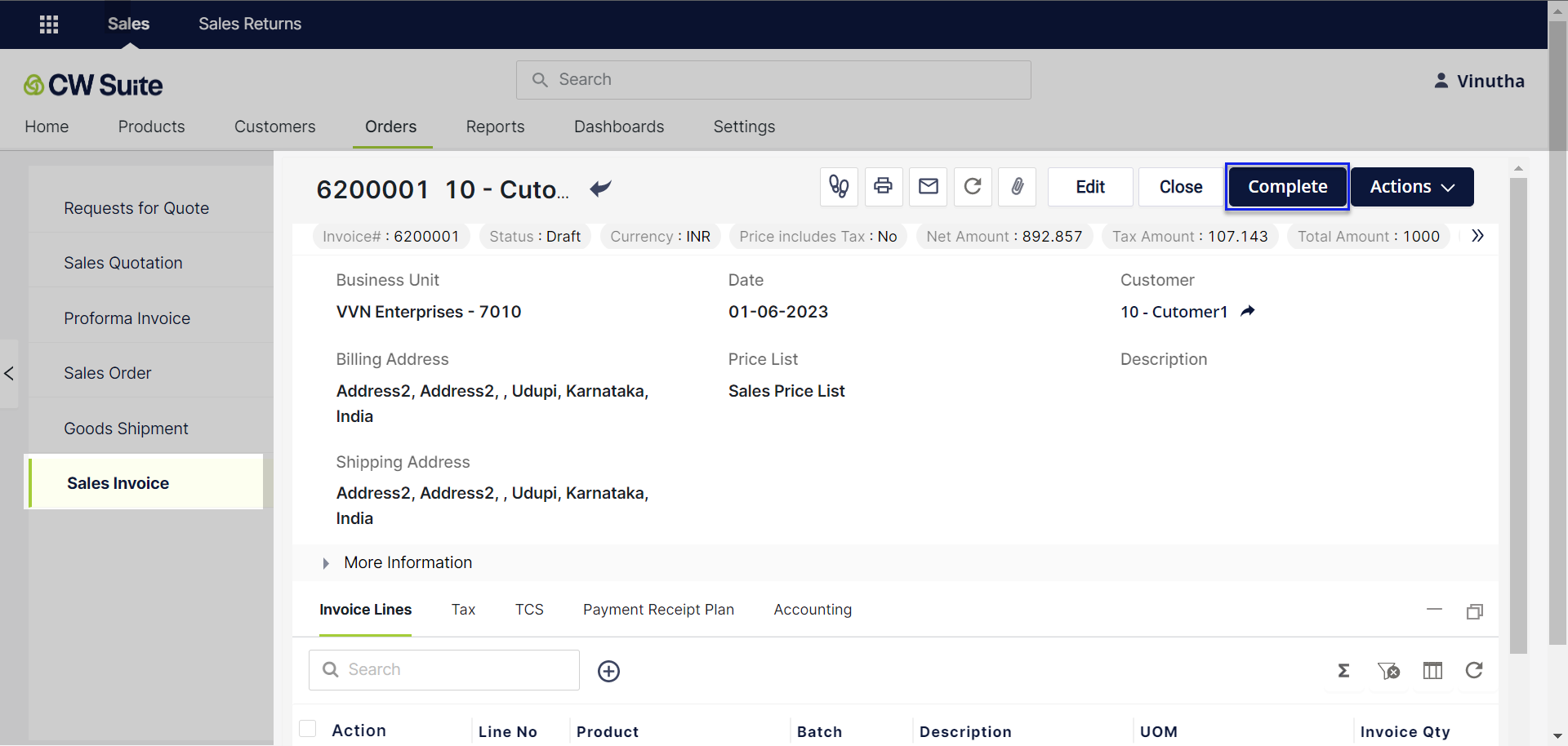Screen dimensions: 1568x746
Task: Tick the select-all checkbox in Action column
Action: pos(308,729)
